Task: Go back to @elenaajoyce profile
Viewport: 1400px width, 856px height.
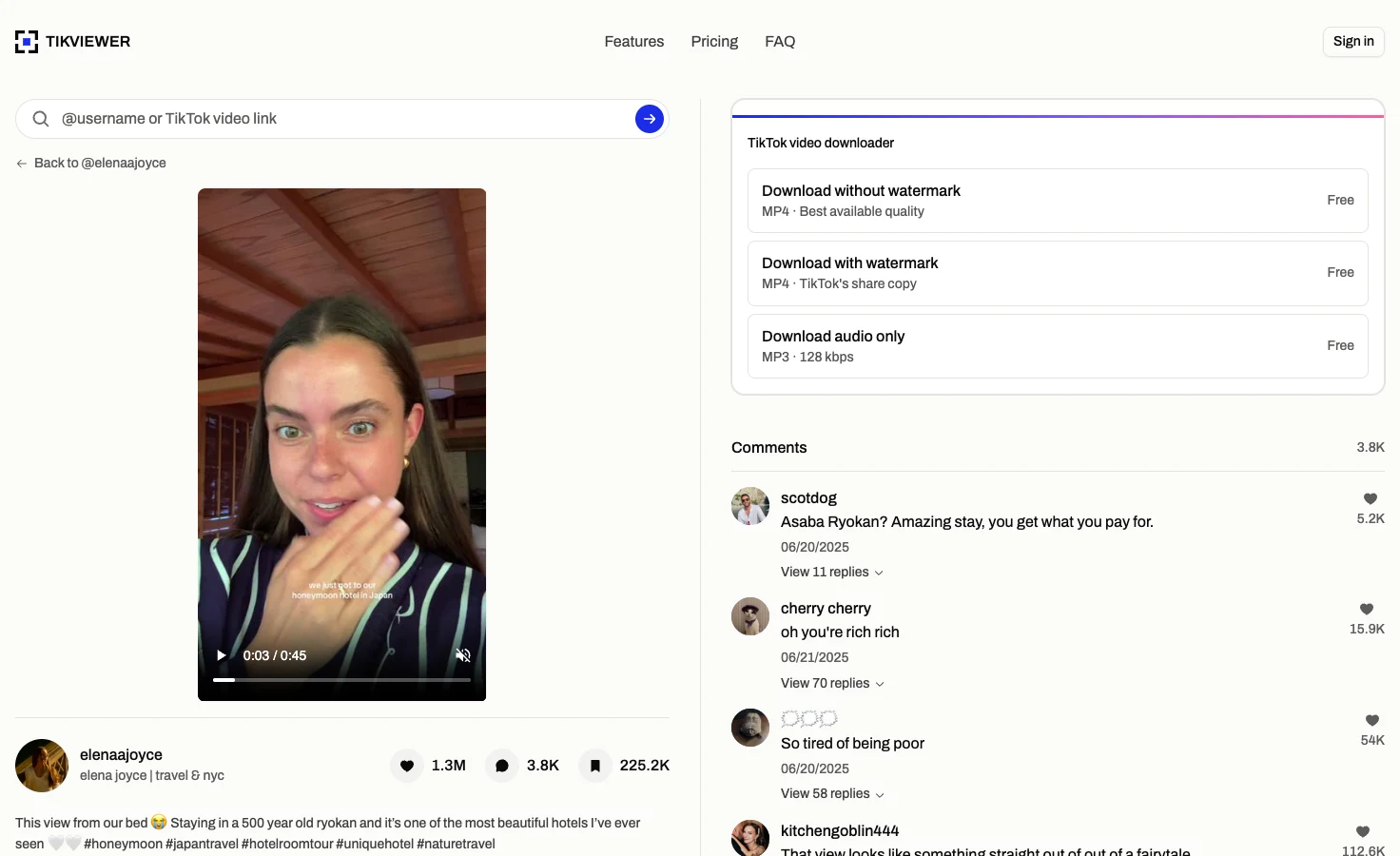Action: coord(91,163)
